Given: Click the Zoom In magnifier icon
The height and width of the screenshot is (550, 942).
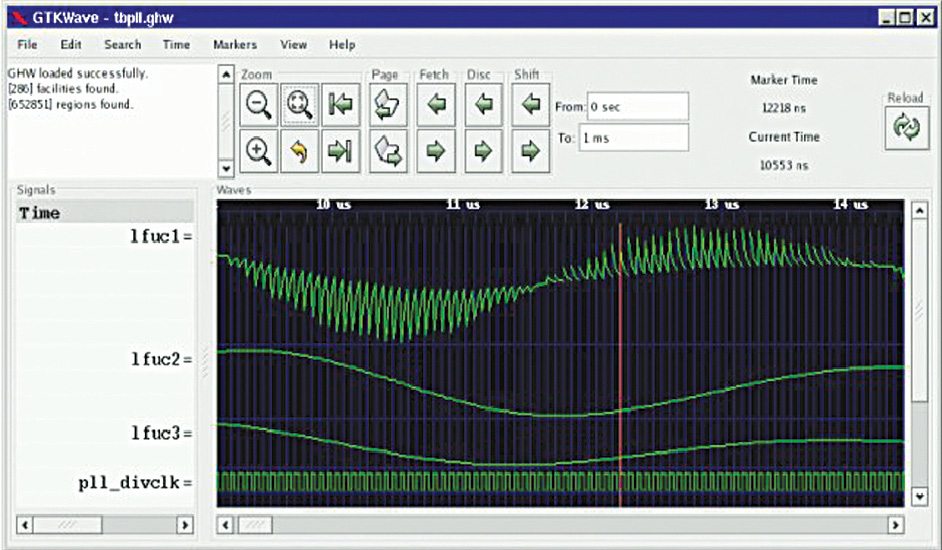Looking at the screenshot, I should coord(259,151).
